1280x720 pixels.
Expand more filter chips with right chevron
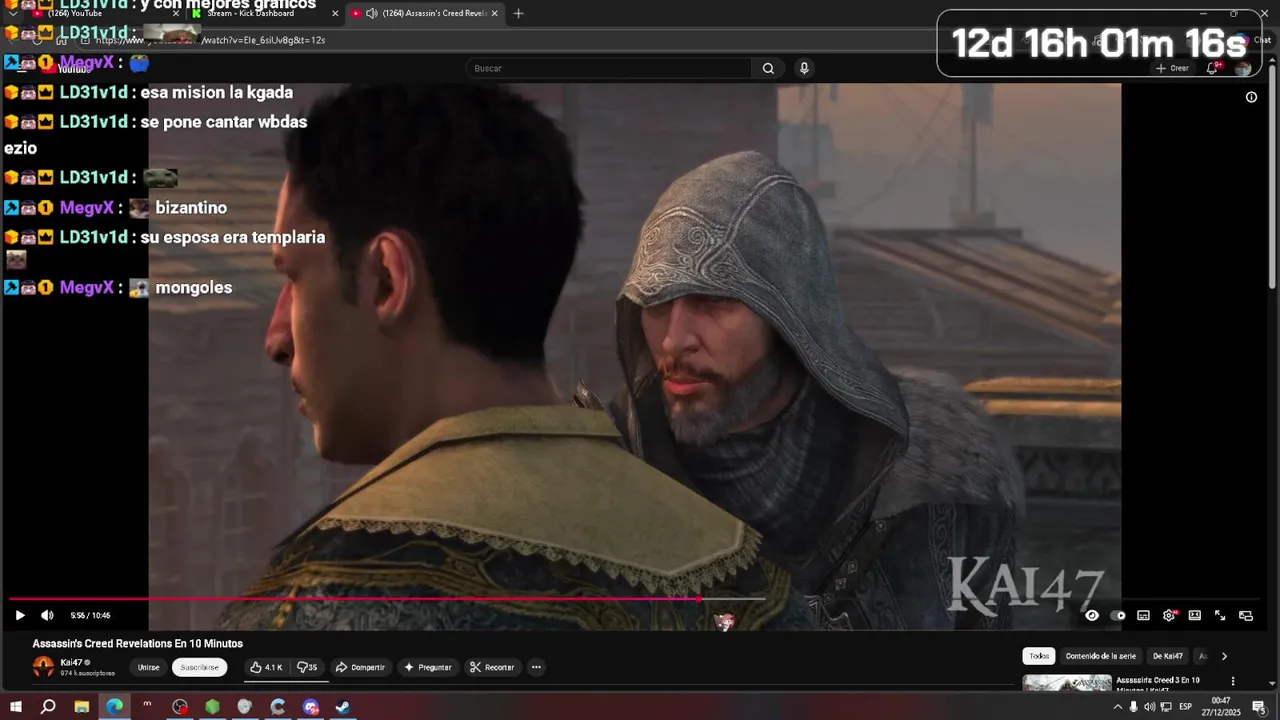[x=1224, y=656]
